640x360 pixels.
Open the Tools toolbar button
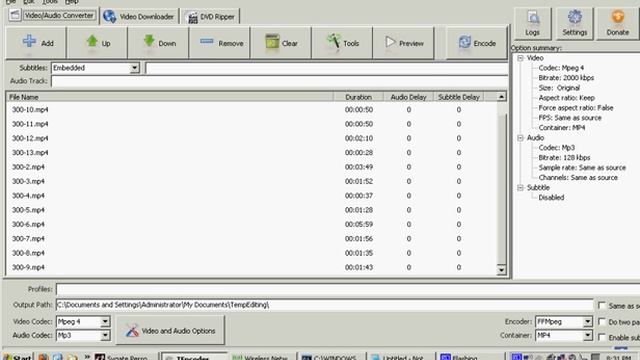342,43
